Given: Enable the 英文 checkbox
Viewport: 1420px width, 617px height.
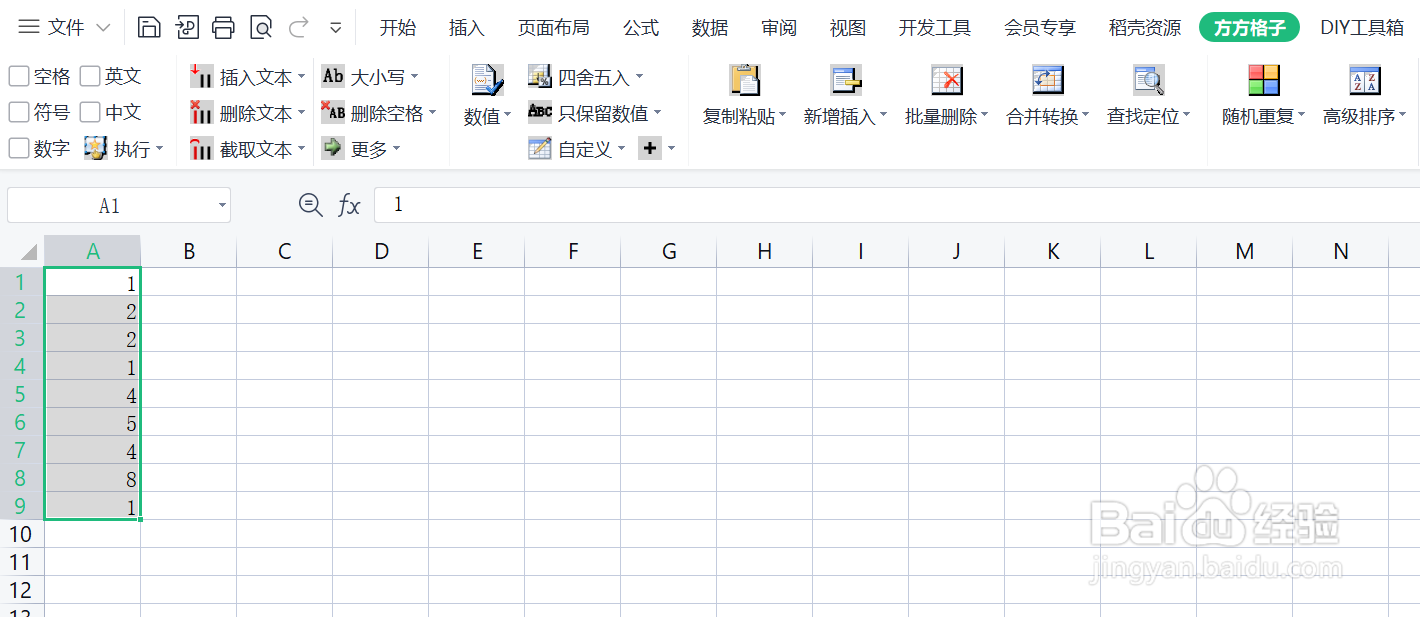Looking at the screenshot, I should [91, 76].
